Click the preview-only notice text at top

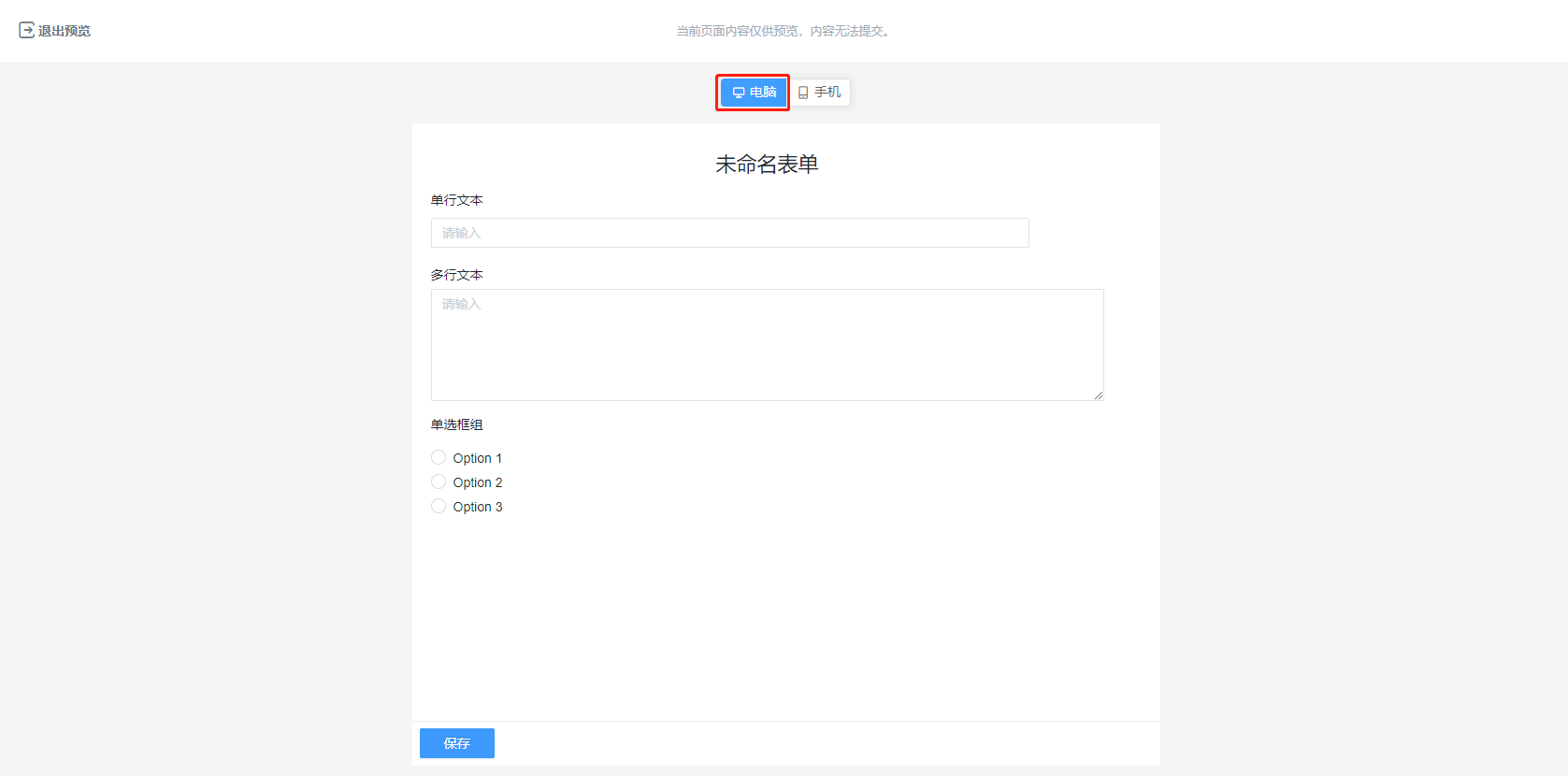784,31
